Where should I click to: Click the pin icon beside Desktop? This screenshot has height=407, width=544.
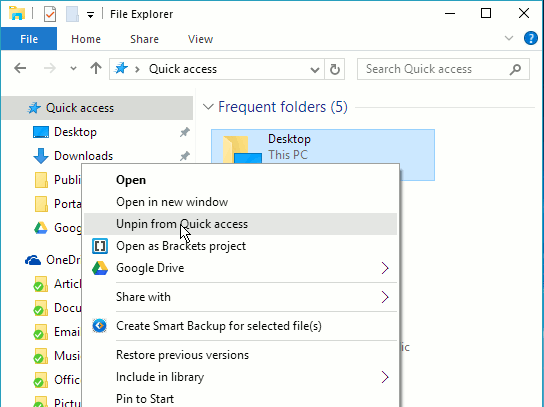coord(184,132)
